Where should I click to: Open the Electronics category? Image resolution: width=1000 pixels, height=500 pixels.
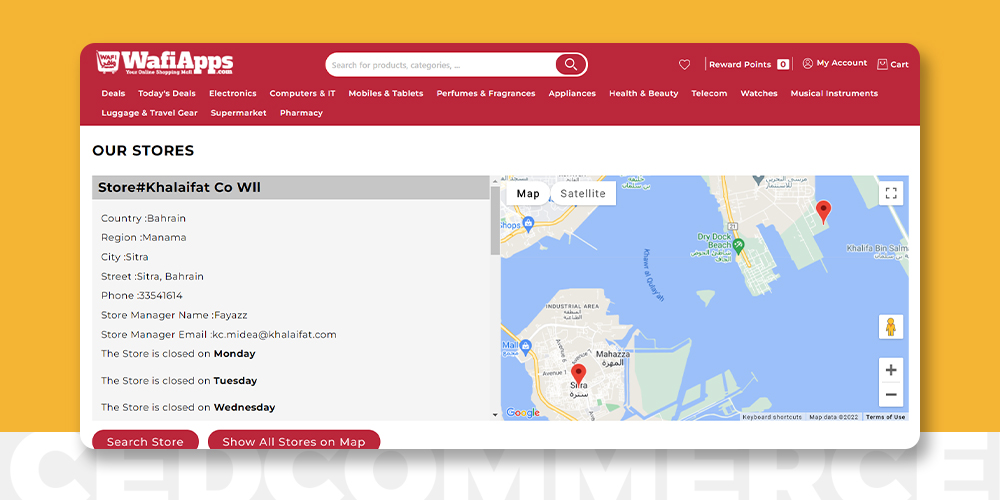click(x=233, y=93)
